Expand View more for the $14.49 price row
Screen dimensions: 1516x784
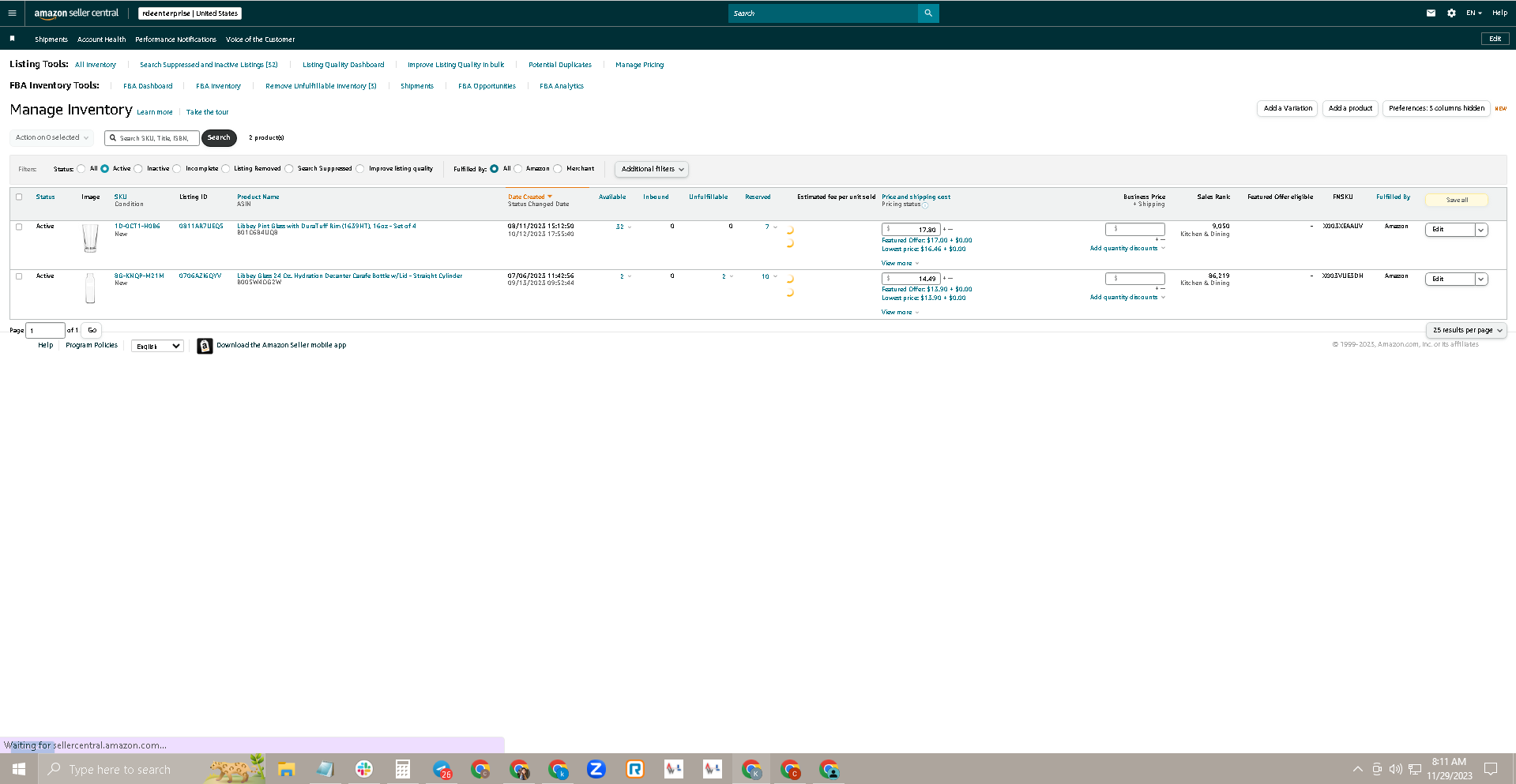point(900,313)
